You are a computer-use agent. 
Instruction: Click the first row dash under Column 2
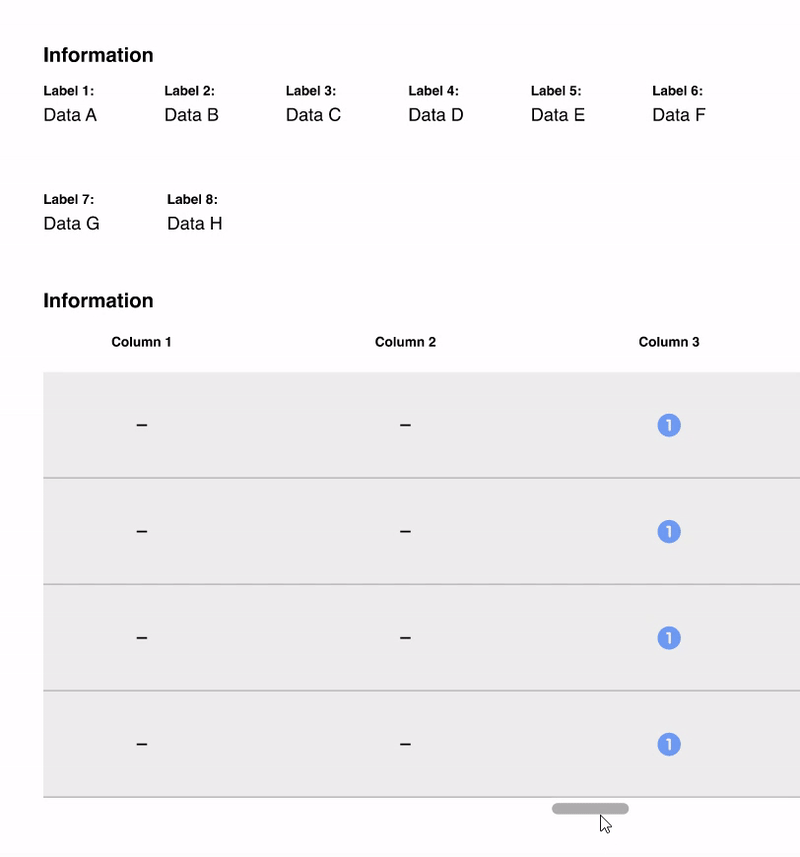405,425
